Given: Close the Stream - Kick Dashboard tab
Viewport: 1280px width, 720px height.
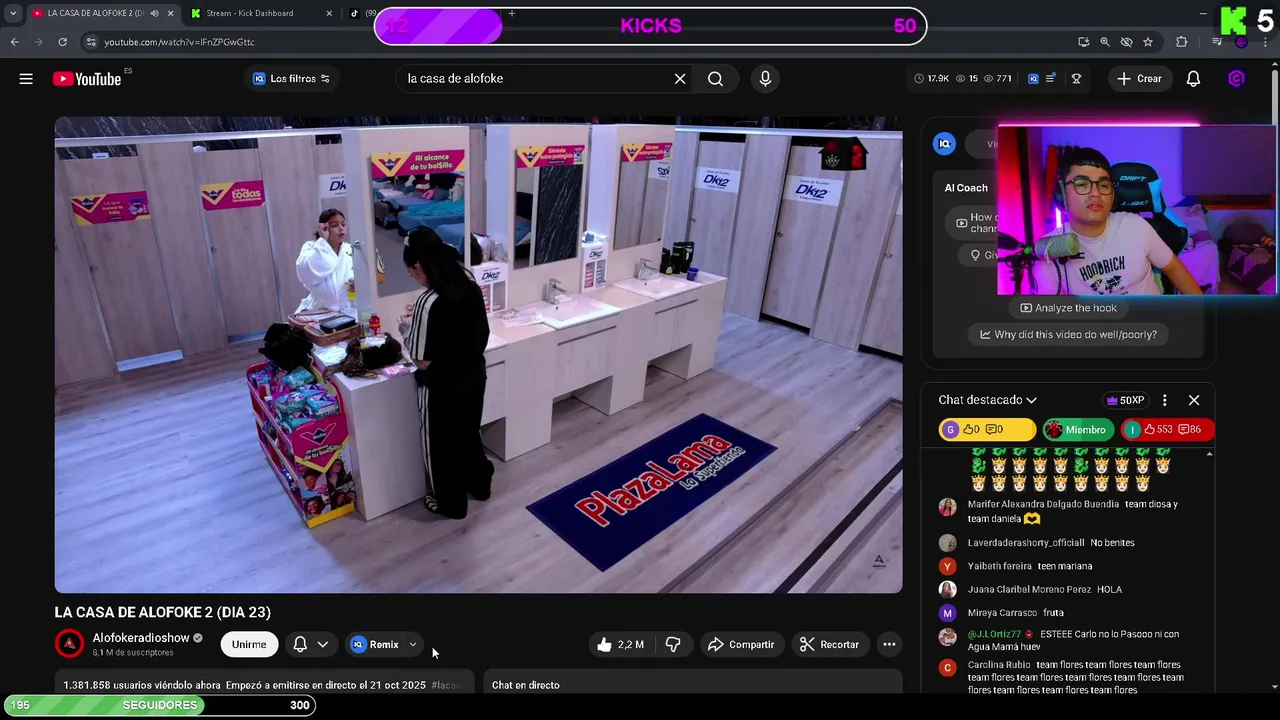Looking at the screenshot, I should (329, 13).
